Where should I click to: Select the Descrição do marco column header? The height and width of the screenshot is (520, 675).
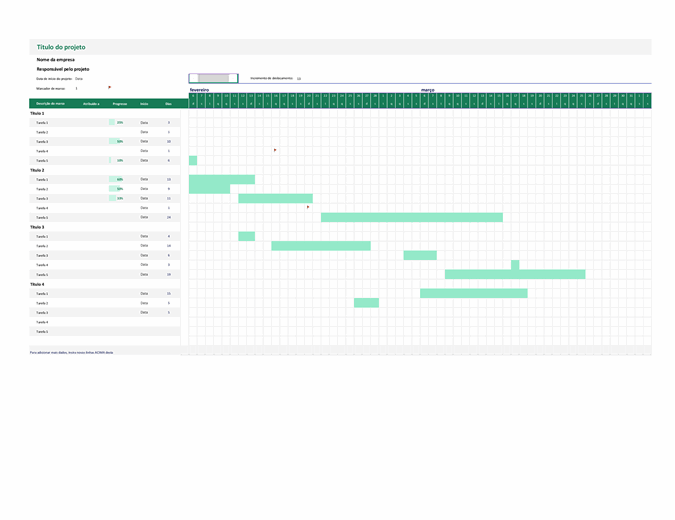click(x=51, y=103)
